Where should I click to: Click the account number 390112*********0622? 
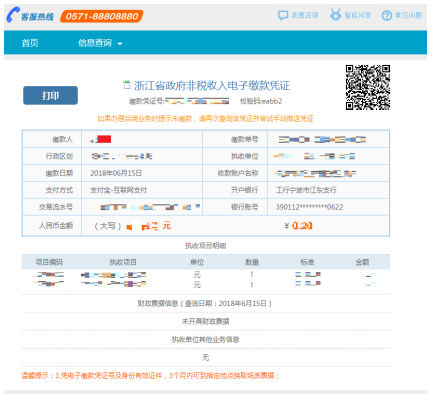coord(309,207)
